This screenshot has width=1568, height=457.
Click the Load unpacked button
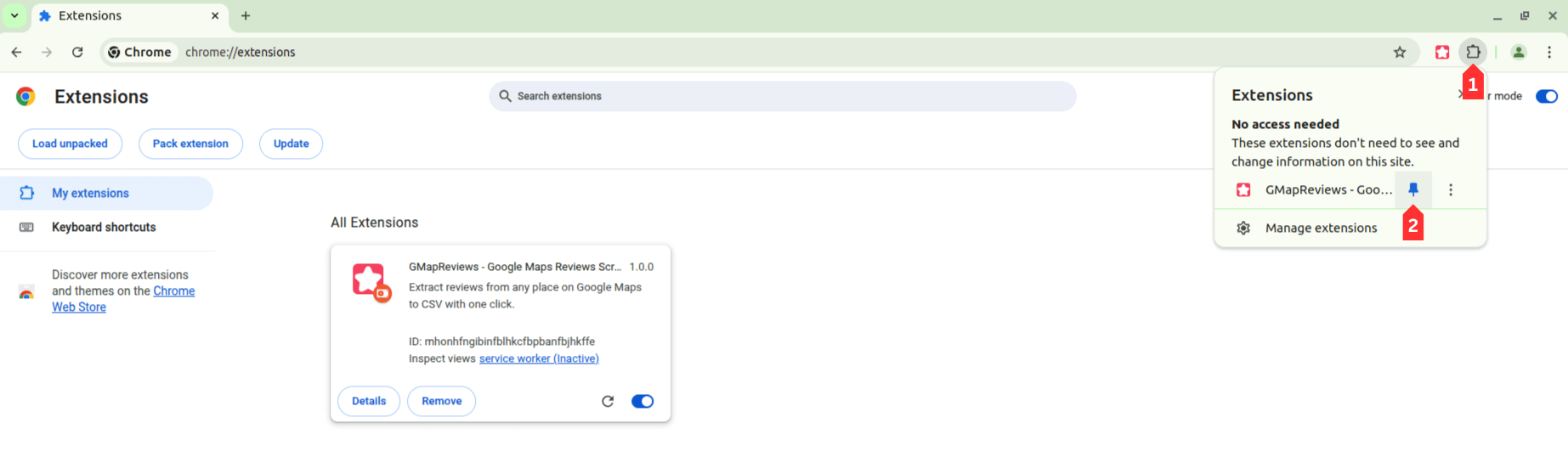coord(70,144)
